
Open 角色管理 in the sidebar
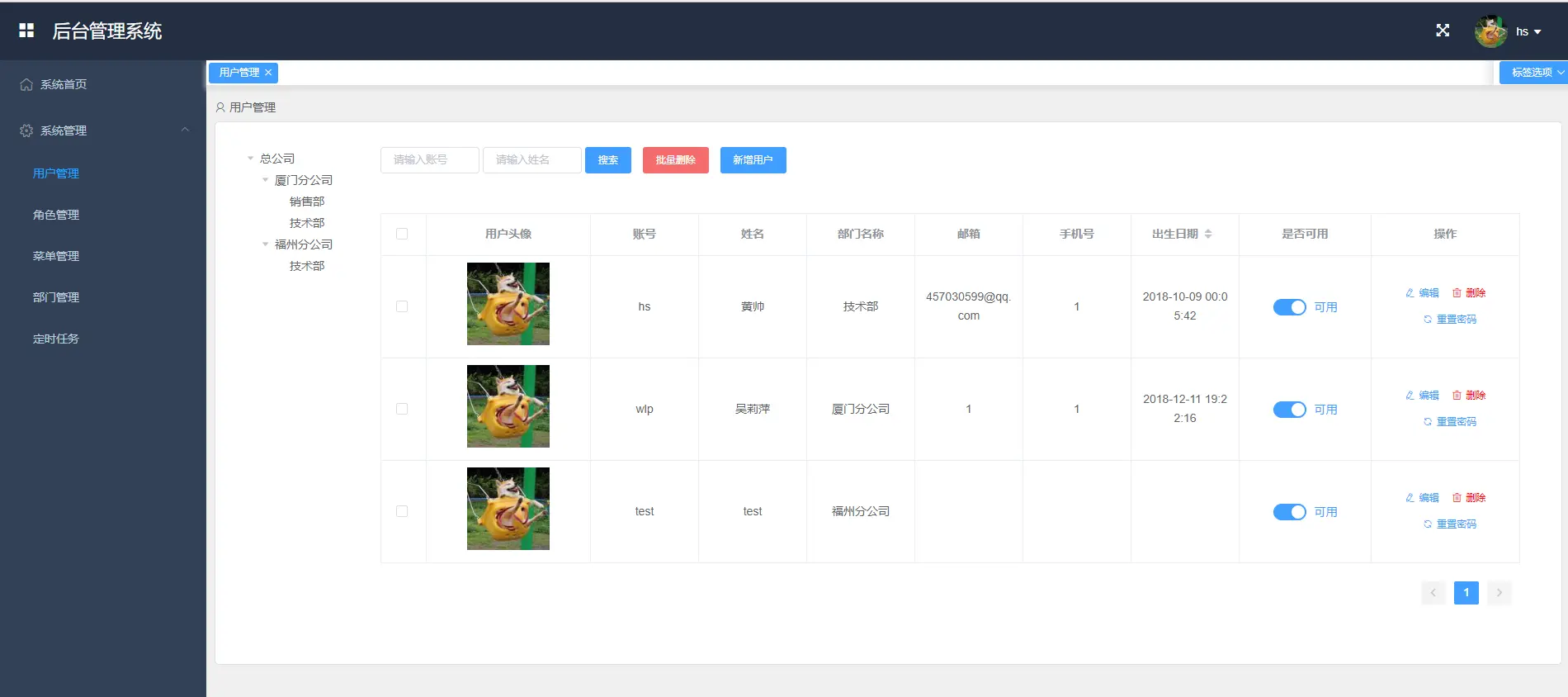coord(56,215)
